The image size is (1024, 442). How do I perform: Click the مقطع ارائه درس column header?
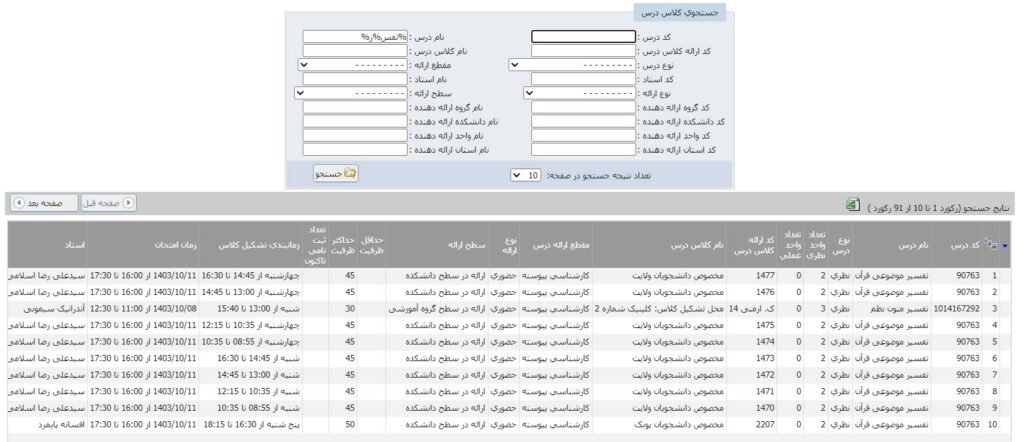point(562,245)
